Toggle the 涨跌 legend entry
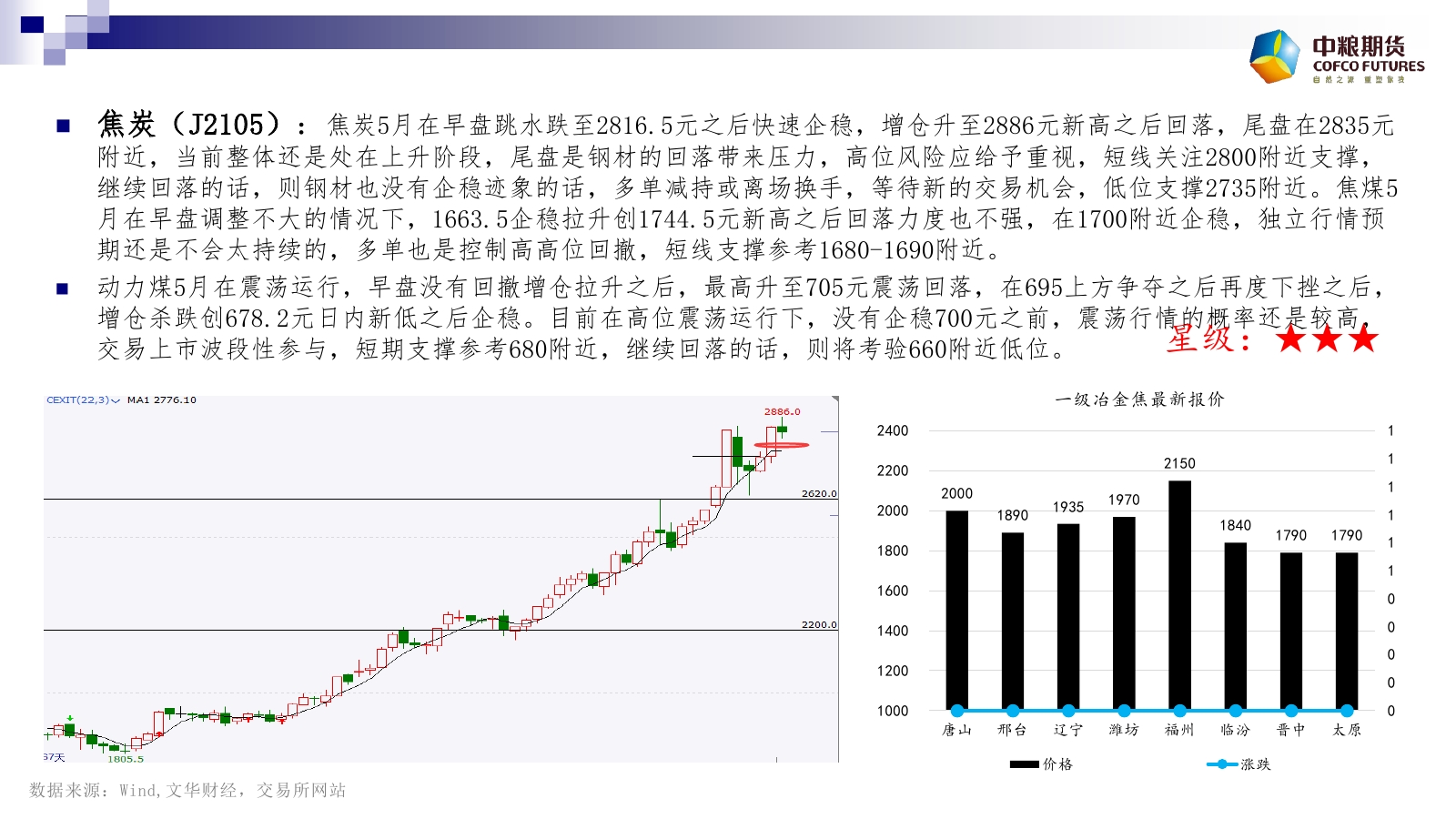The width and height of the screenshot is (1456, 819). (1239, 764)
